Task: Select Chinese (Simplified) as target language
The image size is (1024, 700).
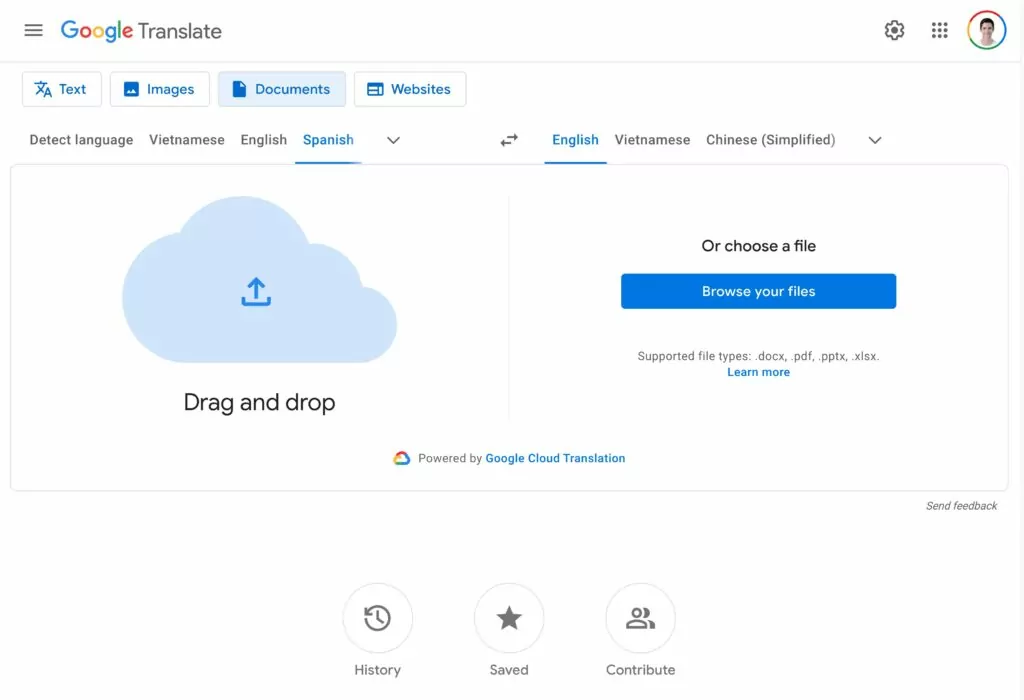Action: point(771,140)
